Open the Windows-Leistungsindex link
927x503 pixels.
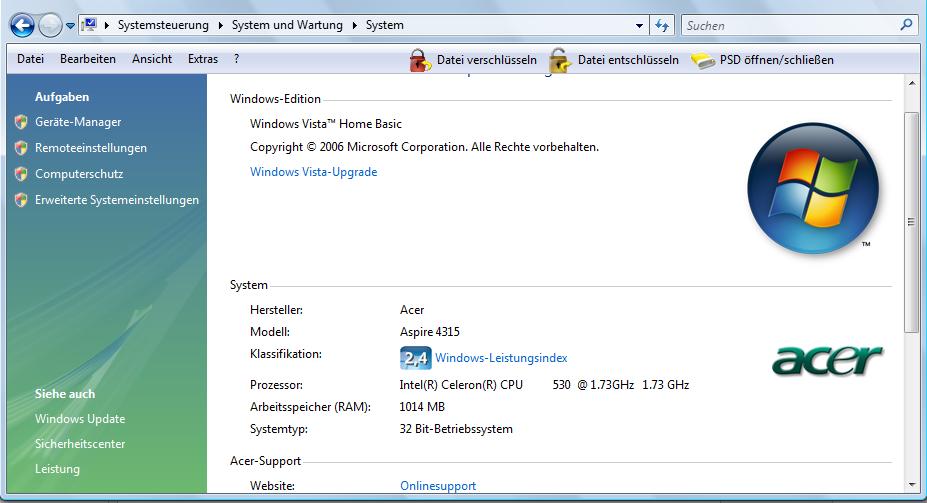(501, 358)
